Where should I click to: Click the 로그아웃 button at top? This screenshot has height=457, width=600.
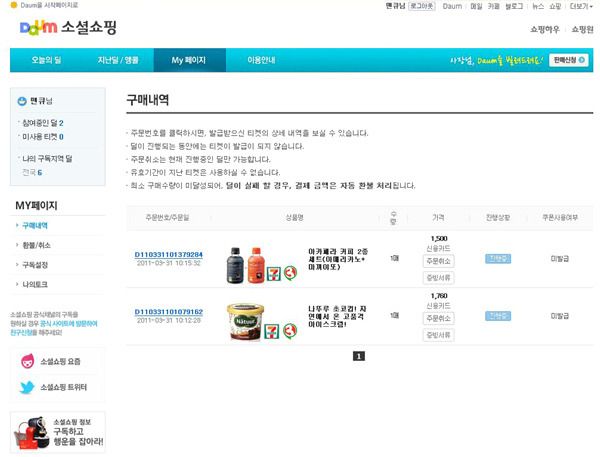(422, 6)
